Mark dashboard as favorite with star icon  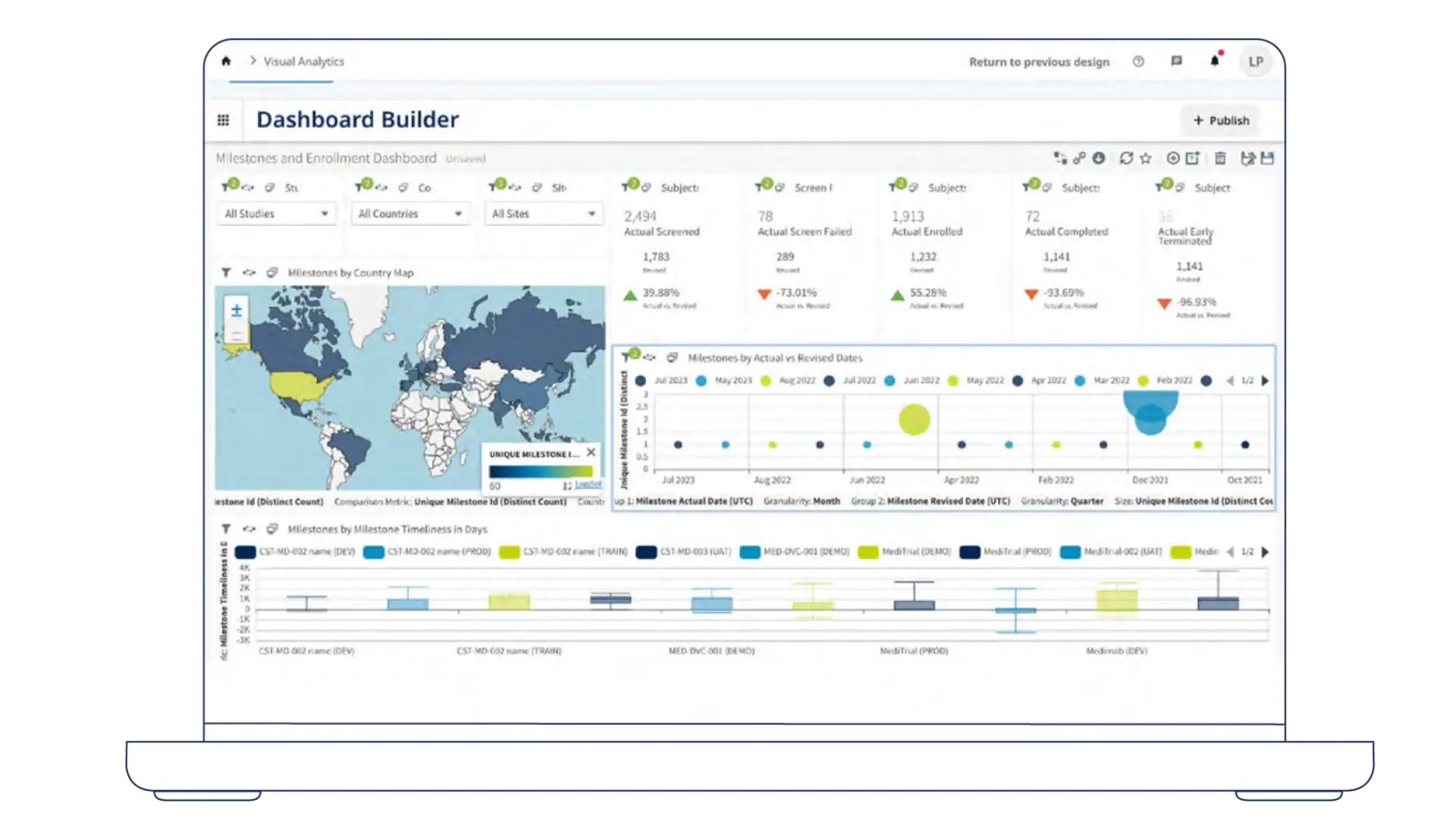[x=1146, y=158]
